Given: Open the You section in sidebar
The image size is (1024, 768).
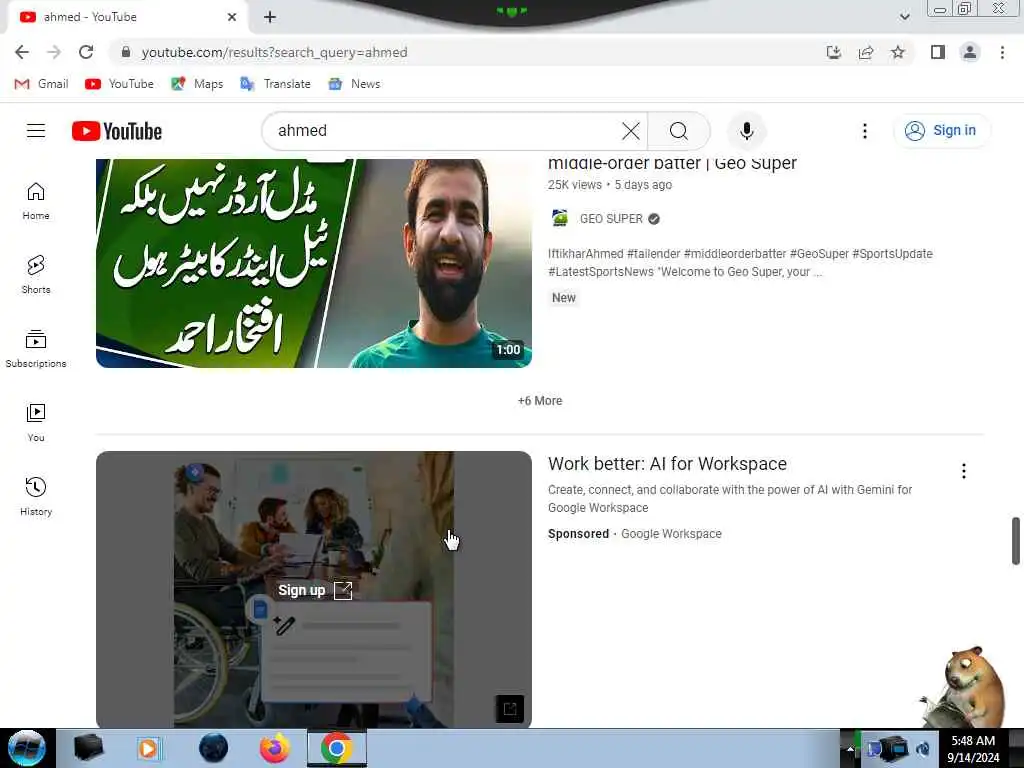Looking at the screenshot, I should pyautogui.click(x=36, y=423).
